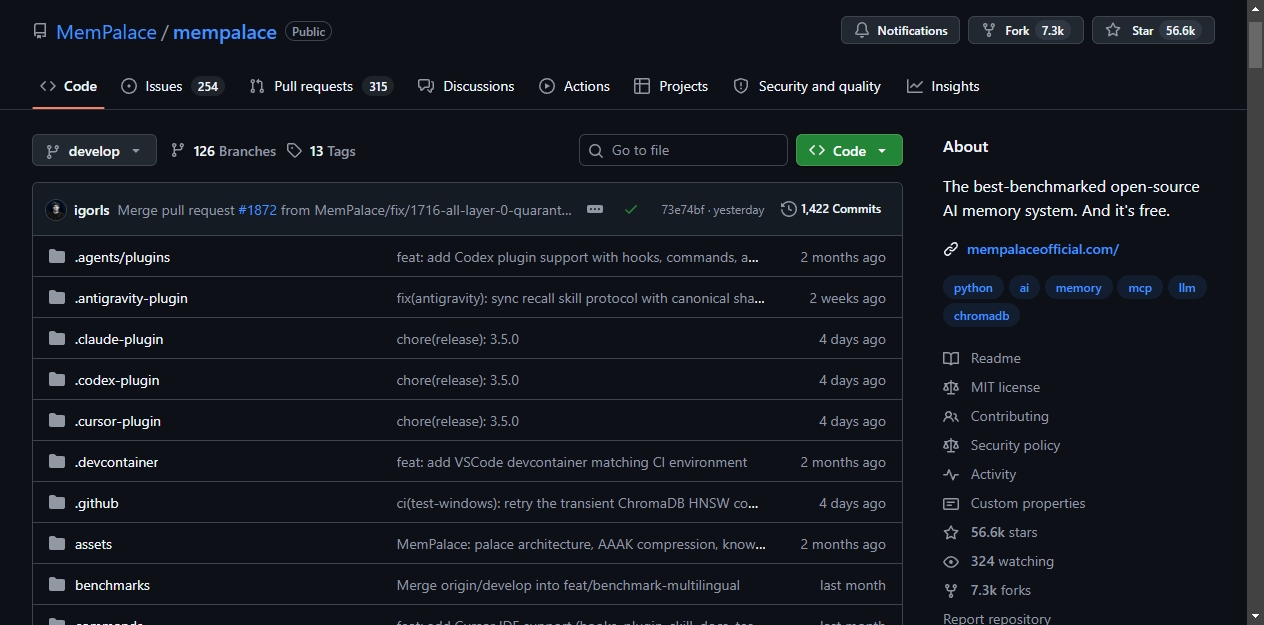Select the mcp topic tag
1264x625 pixels.
tap(1140, 288)
